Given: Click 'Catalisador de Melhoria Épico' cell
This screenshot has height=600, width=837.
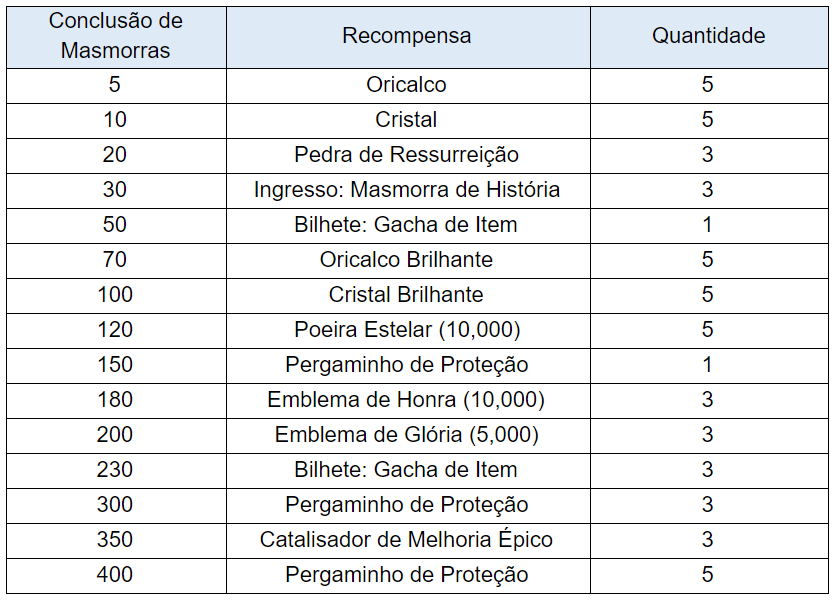Looking at the screenshot, I should pyautogui.click(x=406, y=540).
